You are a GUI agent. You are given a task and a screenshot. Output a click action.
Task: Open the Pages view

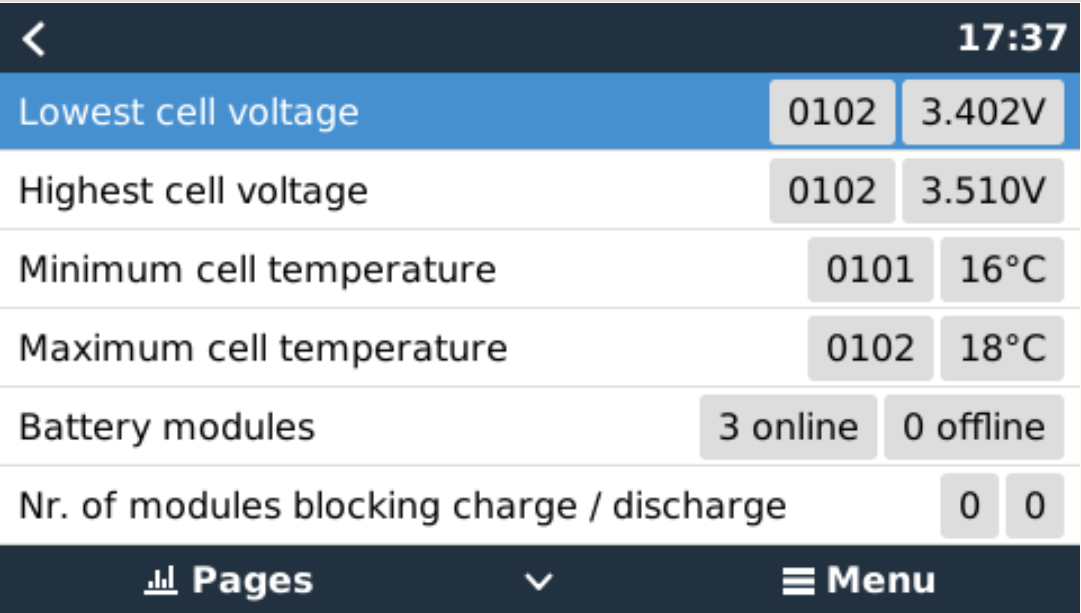click(229, 580)
